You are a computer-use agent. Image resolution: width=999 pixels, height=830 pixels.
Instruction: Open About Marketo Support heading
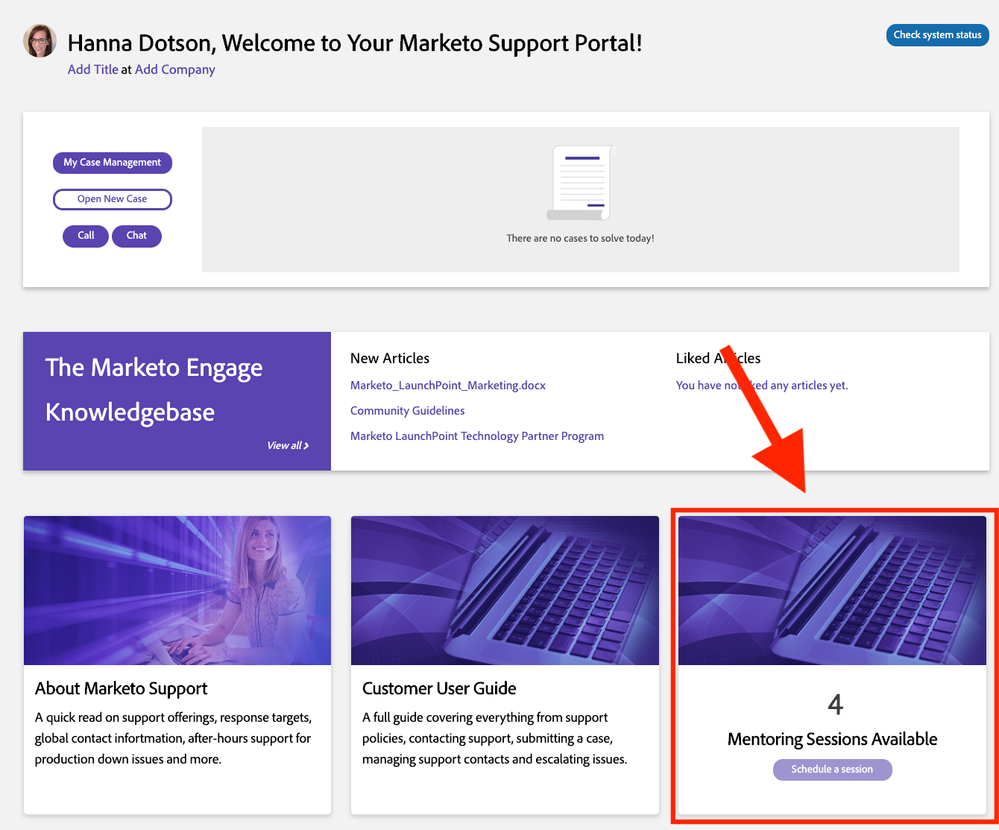pyautogui.click(x=121, y=689)
